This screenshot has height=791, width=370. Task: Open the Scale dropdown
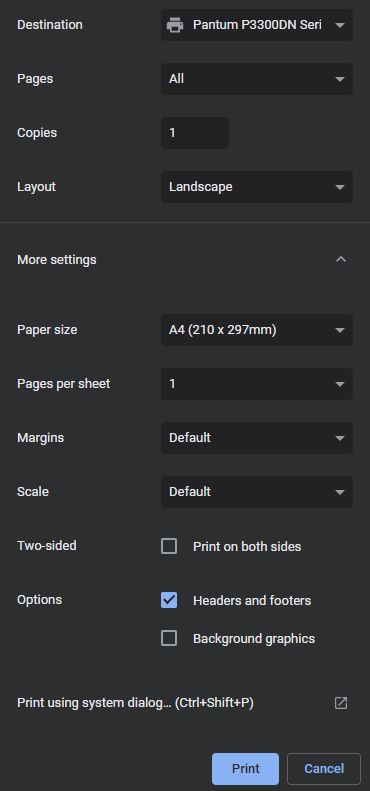coord(257,492)
